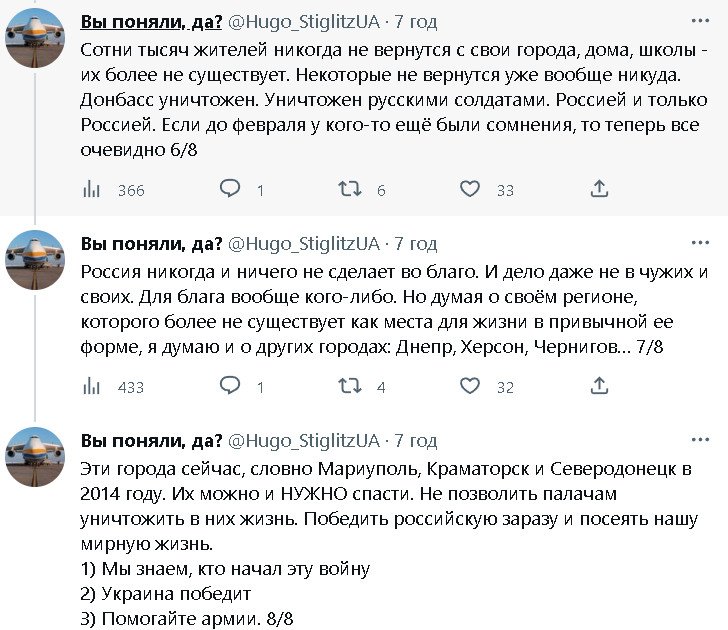Share the 7/8 tweet

pyautogui.click(x=599, y=386)
